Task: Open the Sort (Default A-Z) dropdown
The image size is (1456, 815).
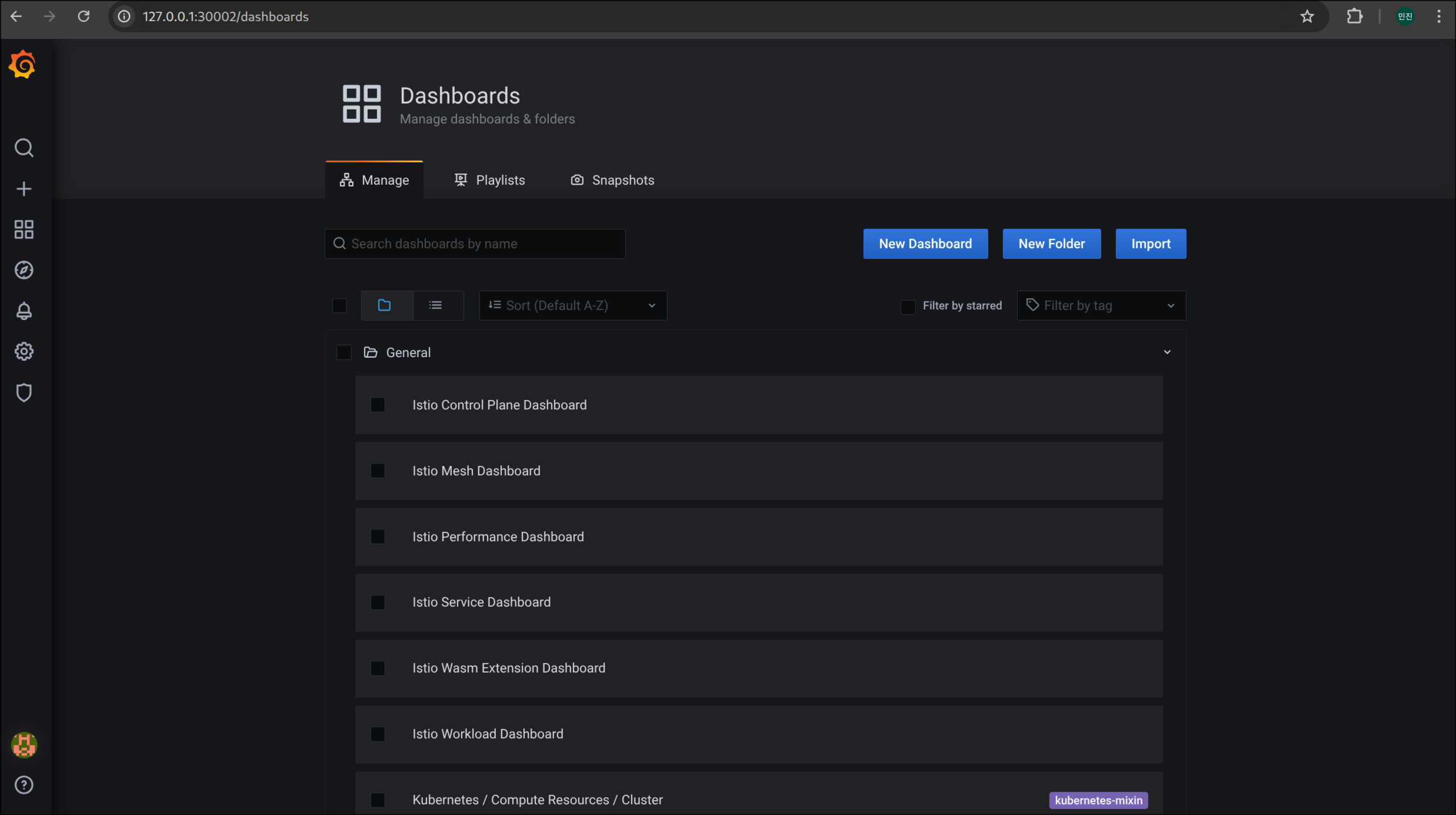Action: pyautogui.click(x=573, y=305)
